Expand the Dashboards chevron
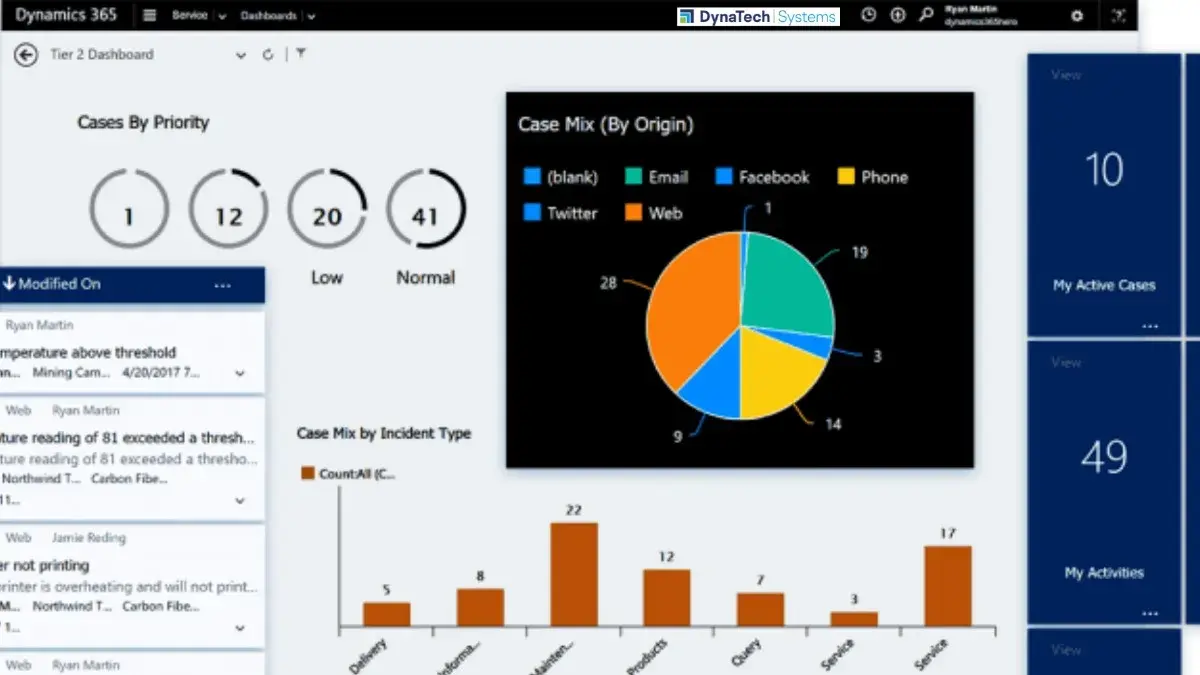This screenshot has width=1200, height=675. (x=311, y=17)
